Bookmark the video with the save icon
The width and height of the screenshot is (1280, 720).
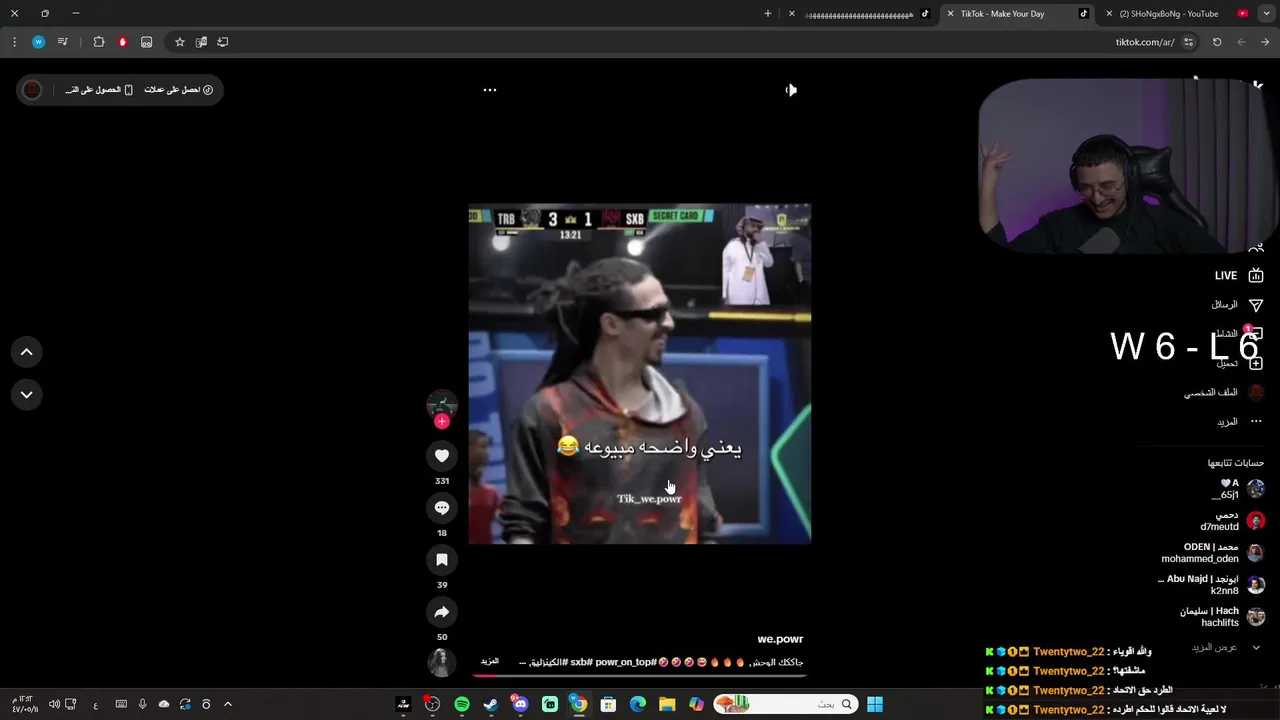pyautogui.click(x=442, y=560)
